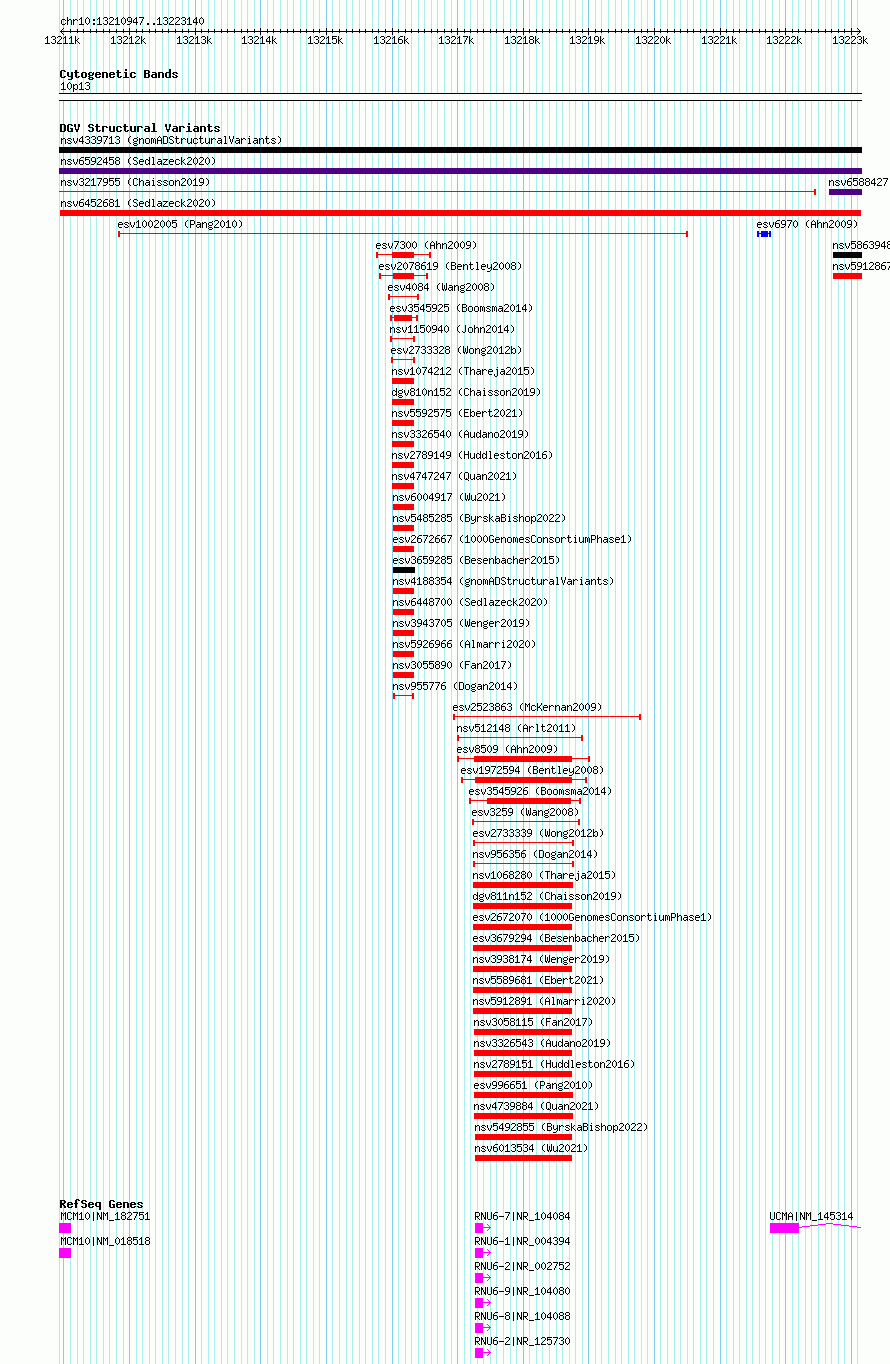Select the DGV Structural Variants track title
This screenshot has height=1364, width=890.
[140, 128]
